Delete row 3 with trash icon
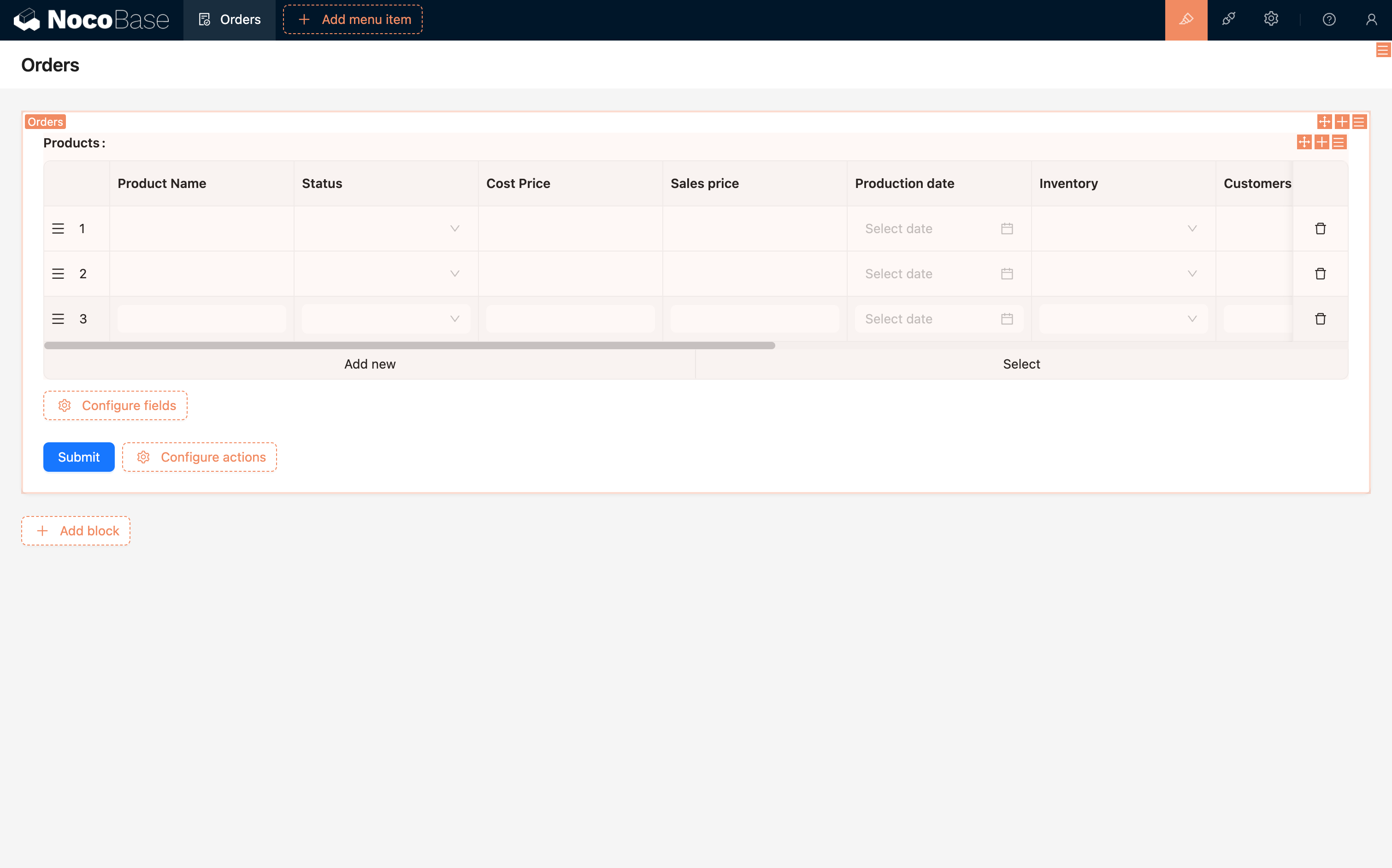This screenshot has height=868, width=1392. point(1320,319)
